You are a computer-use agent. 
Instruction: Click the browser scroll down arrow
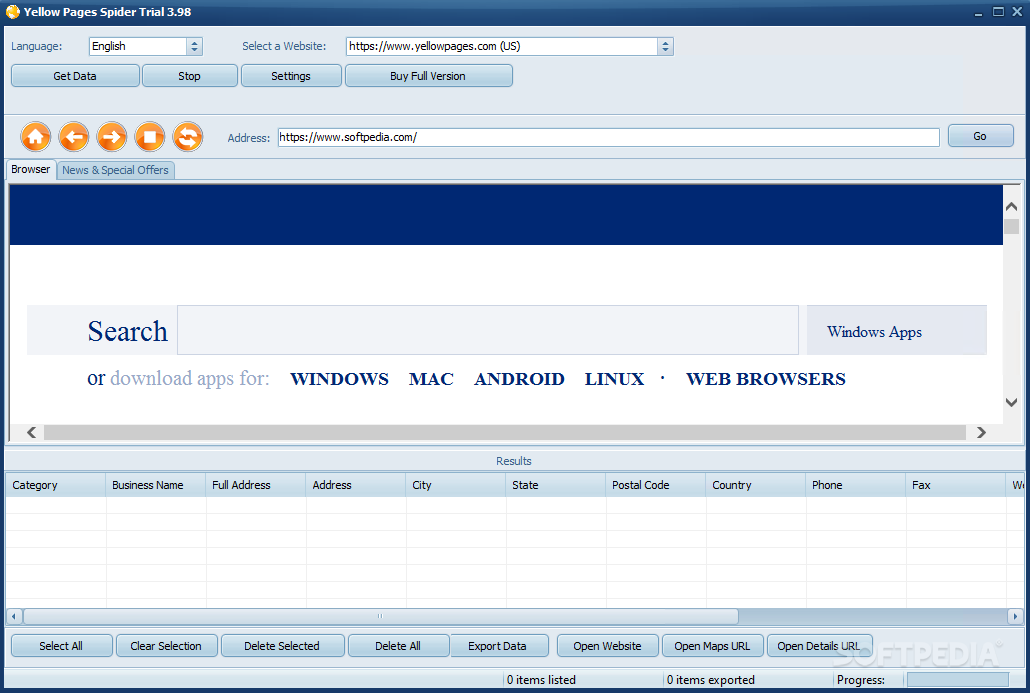1012,403
